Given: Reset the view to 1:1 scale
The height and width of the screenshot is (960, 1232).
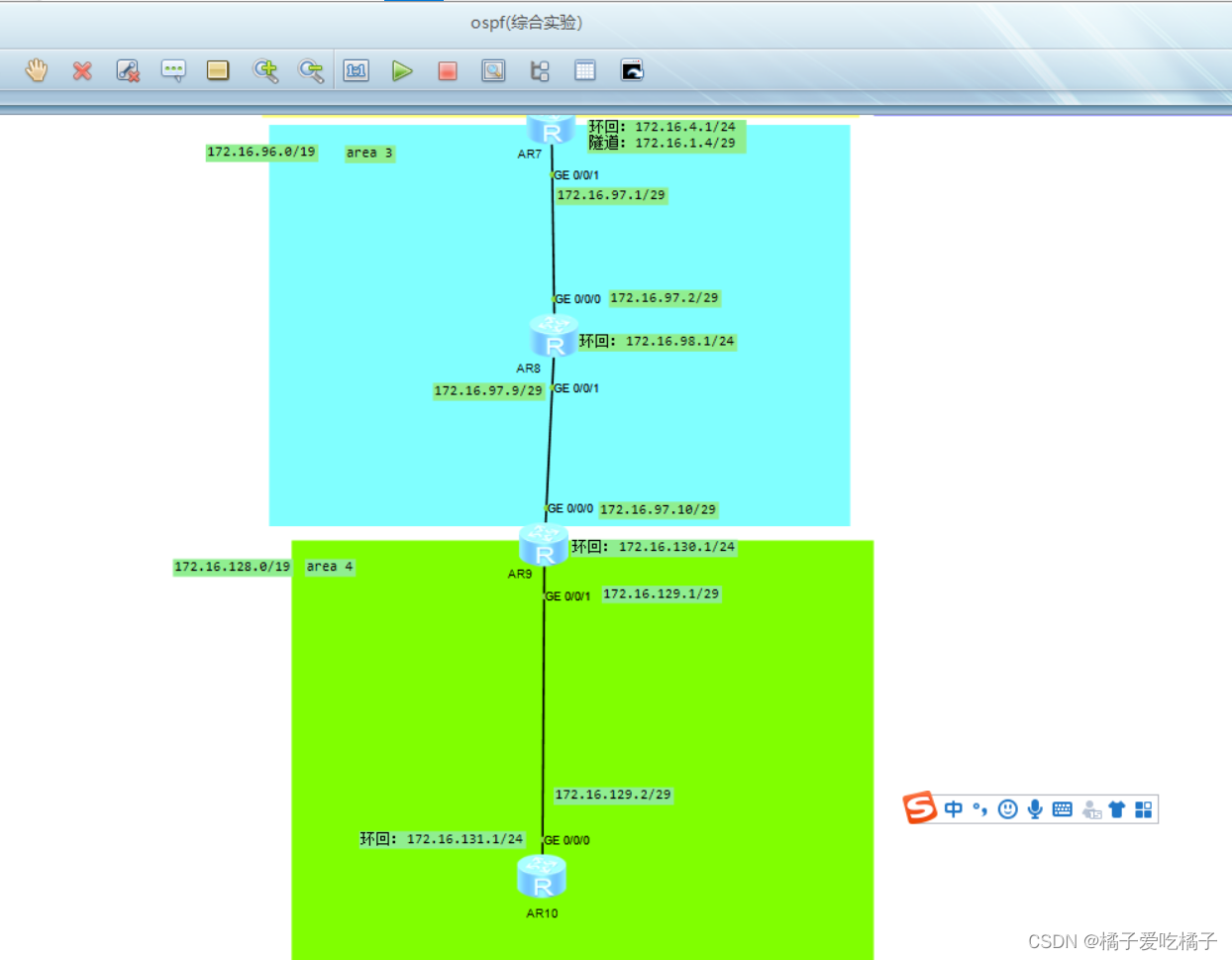Looking at the screenshot, I should [357, 70].
